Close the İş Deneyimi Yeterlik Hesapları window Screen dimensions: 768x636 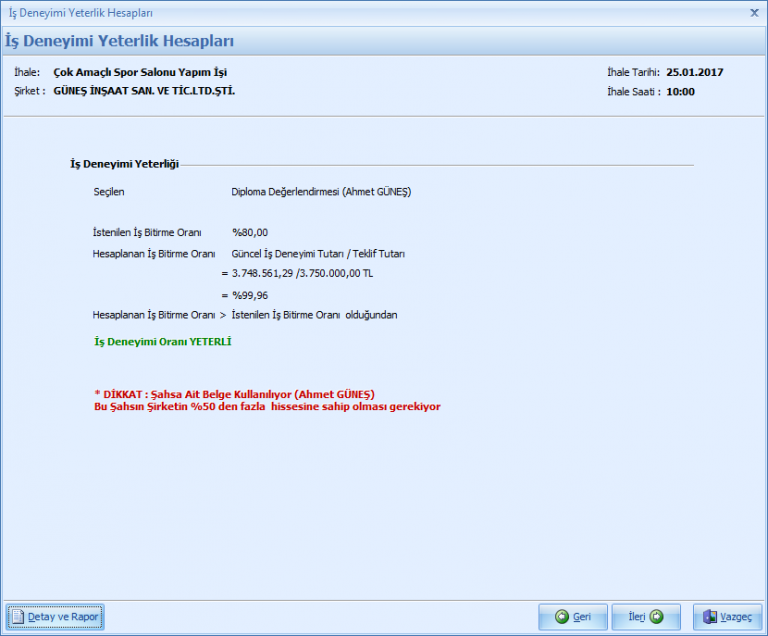point(754,13)
